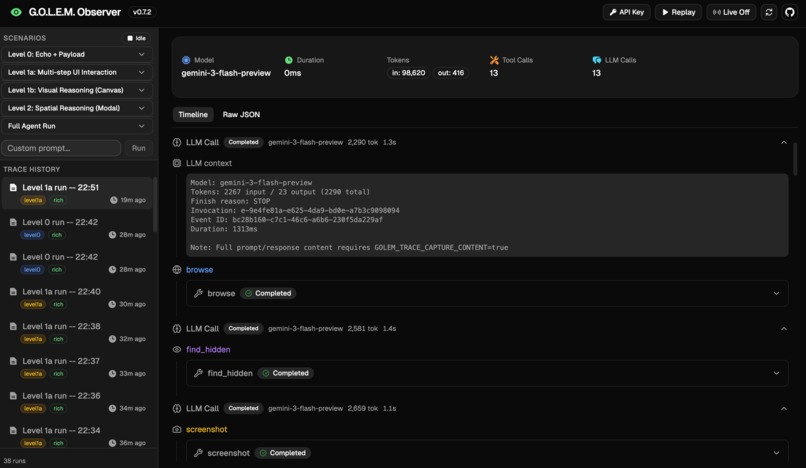Expand Level 0: Echo + Payload scenario
The width and height of the screenshot is (806, 468).
77,55
